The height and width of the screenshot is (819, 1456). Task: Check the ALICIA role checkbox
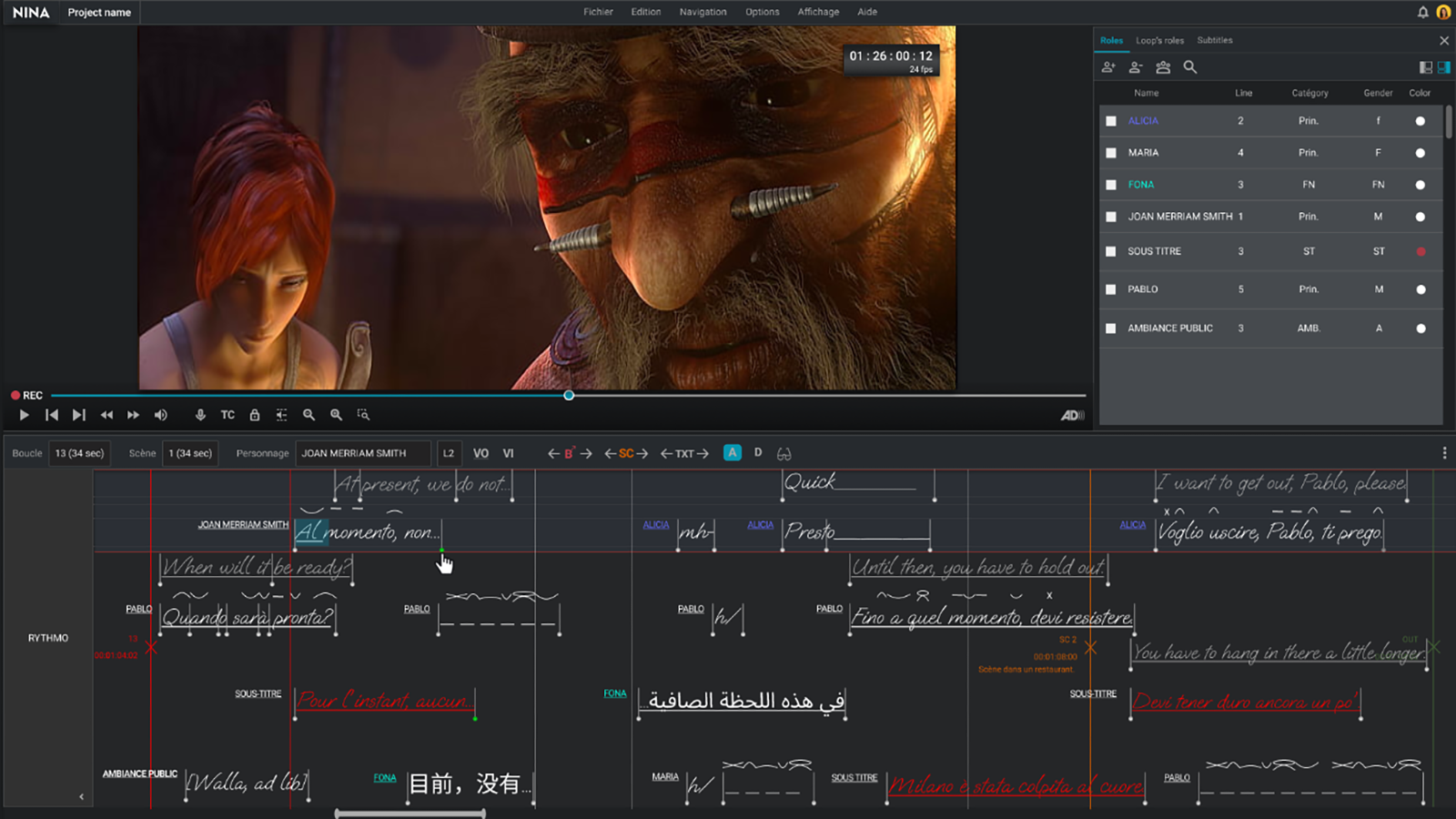[x=1111, y=121]
